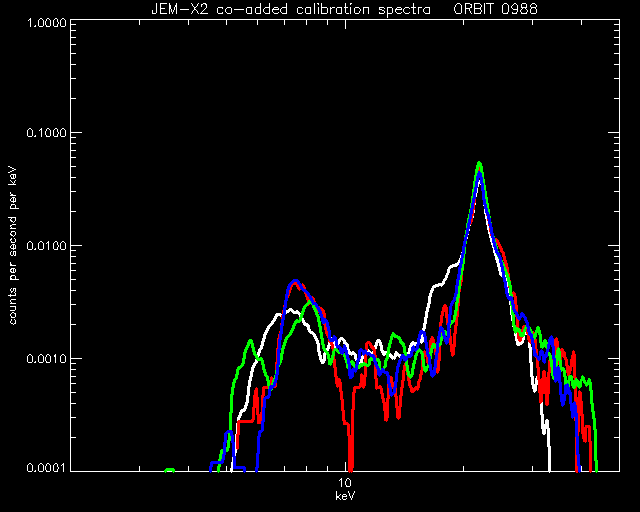Viewport: 640px width, 512px height.
Task: Click the ORBIT 0988 label in title
Action: point(496,9)
